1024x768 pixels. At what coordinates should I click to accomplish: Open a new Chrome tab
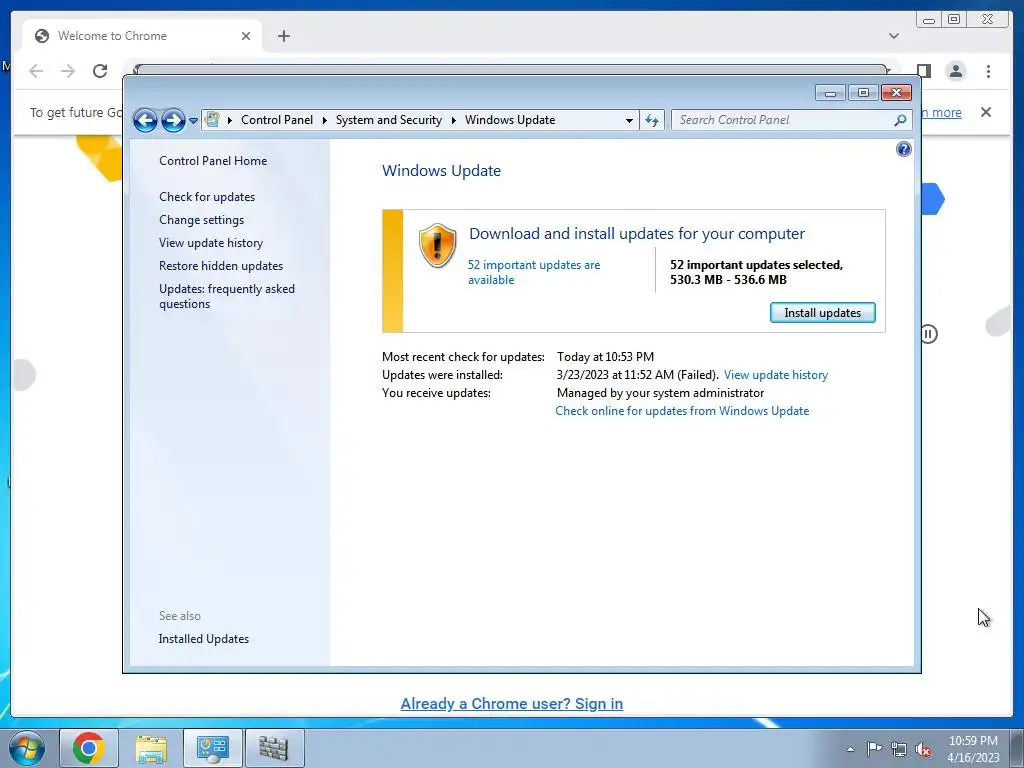[283, 36]
